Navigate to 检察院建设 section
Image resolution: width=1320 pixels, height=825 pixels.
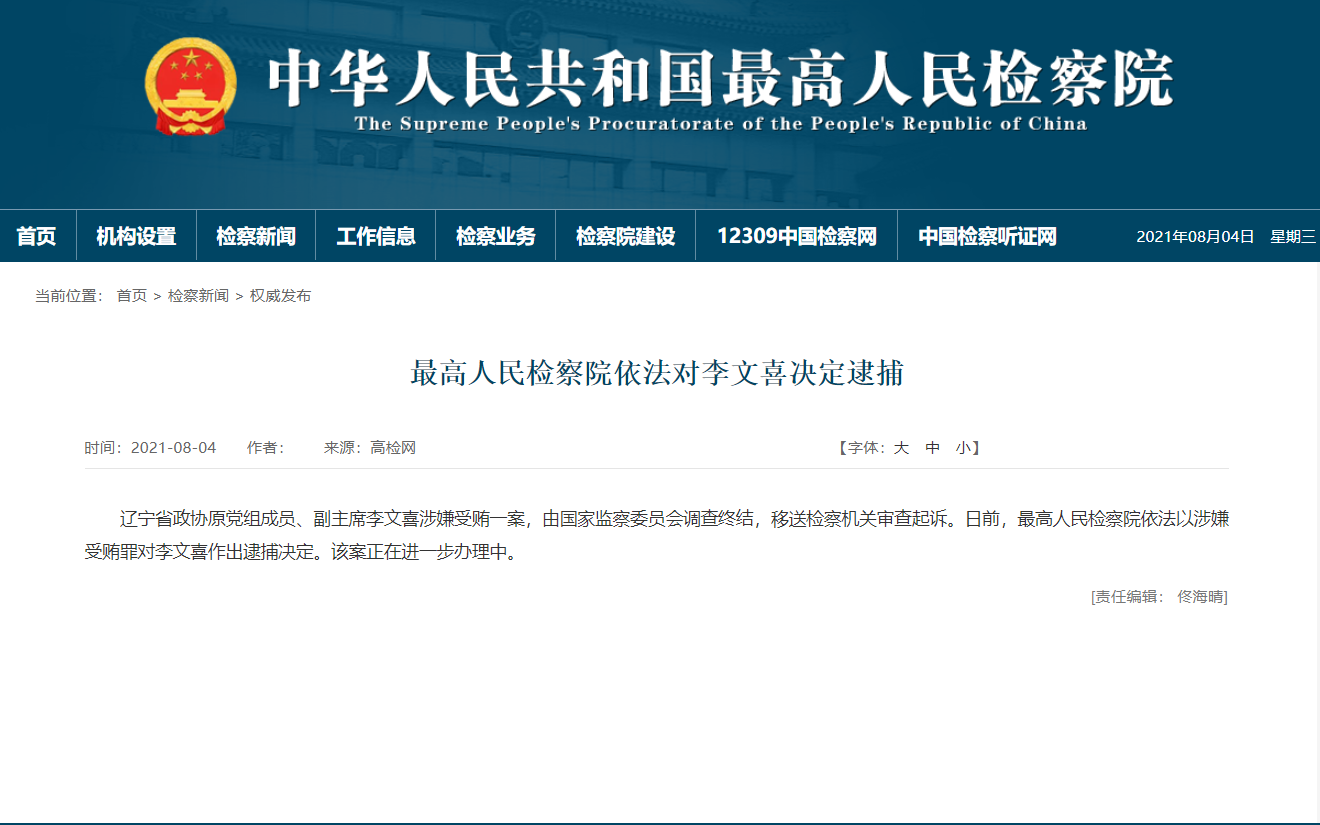[x=626, y=237]
